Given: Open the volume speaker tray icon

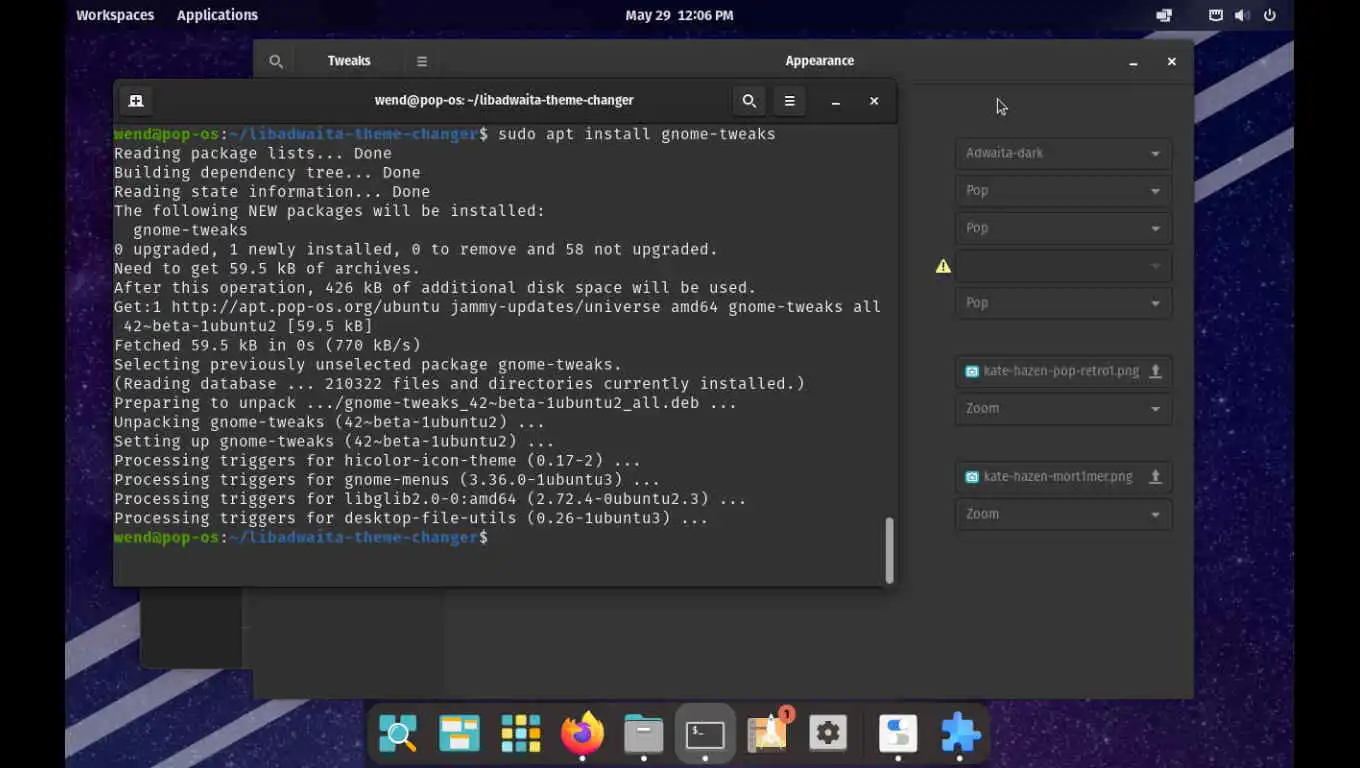Looking at the screenshot, I should click(1241, 15).
